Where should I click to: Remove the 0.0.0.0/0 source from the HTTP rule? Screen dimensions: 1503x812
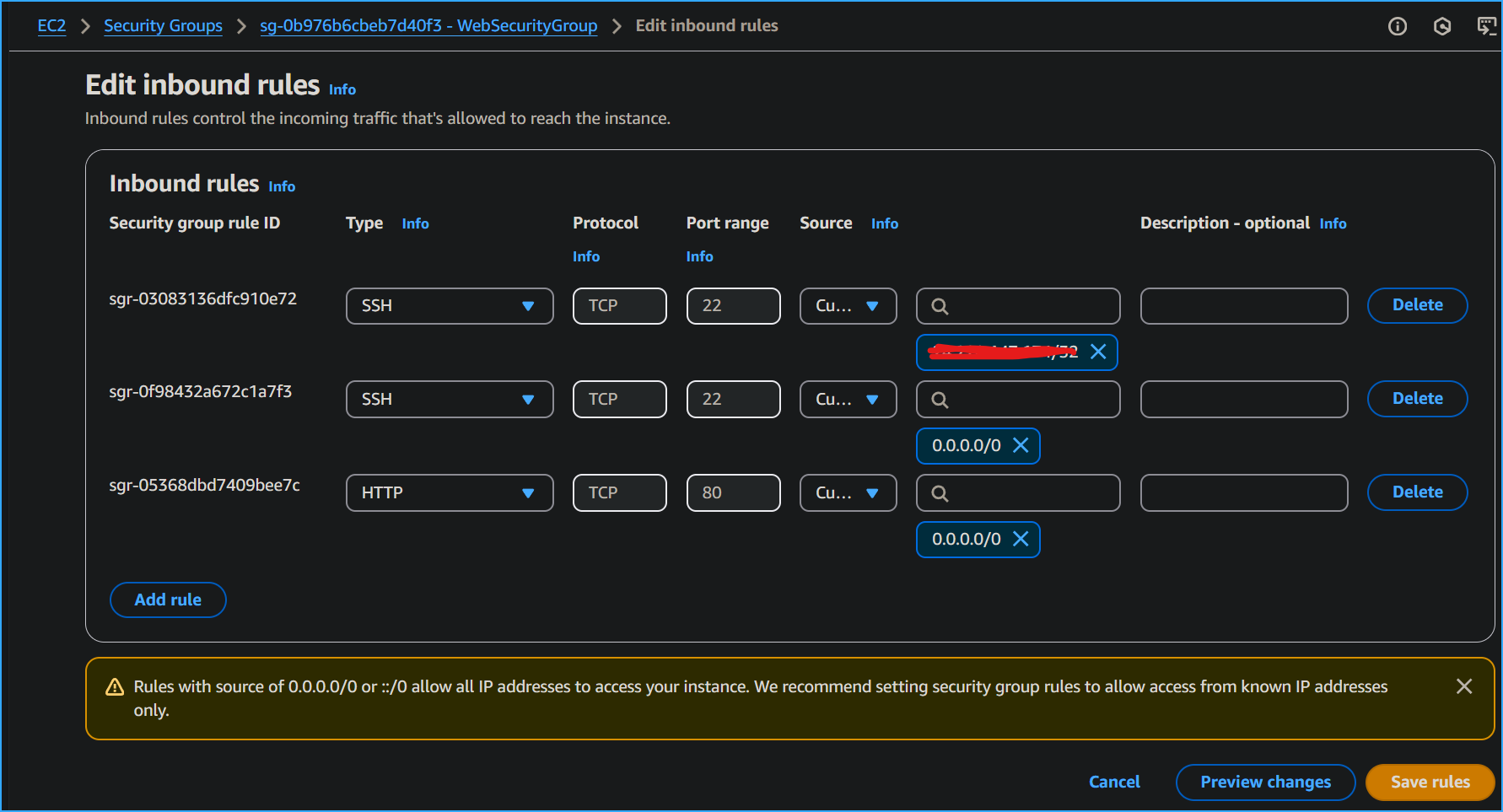click(1021, 539)
